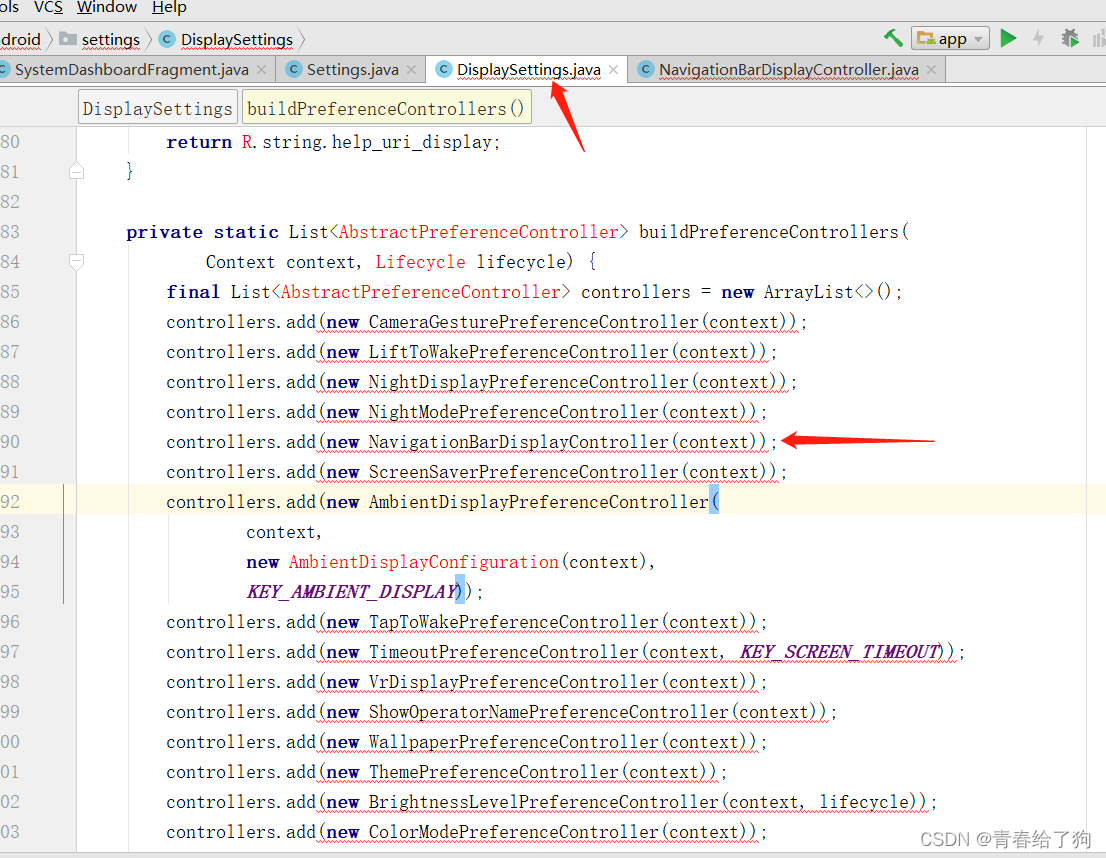
Task: Switch to Settings.java tab
Action: [353, 70]
